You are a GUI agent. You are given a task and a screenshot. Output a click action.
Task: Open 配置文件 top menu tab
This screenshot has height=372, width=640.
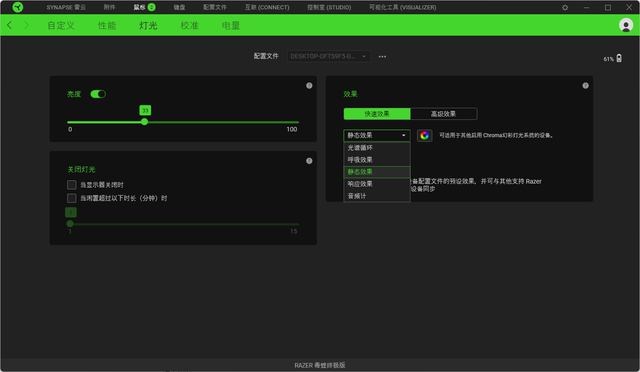point(215,7)
